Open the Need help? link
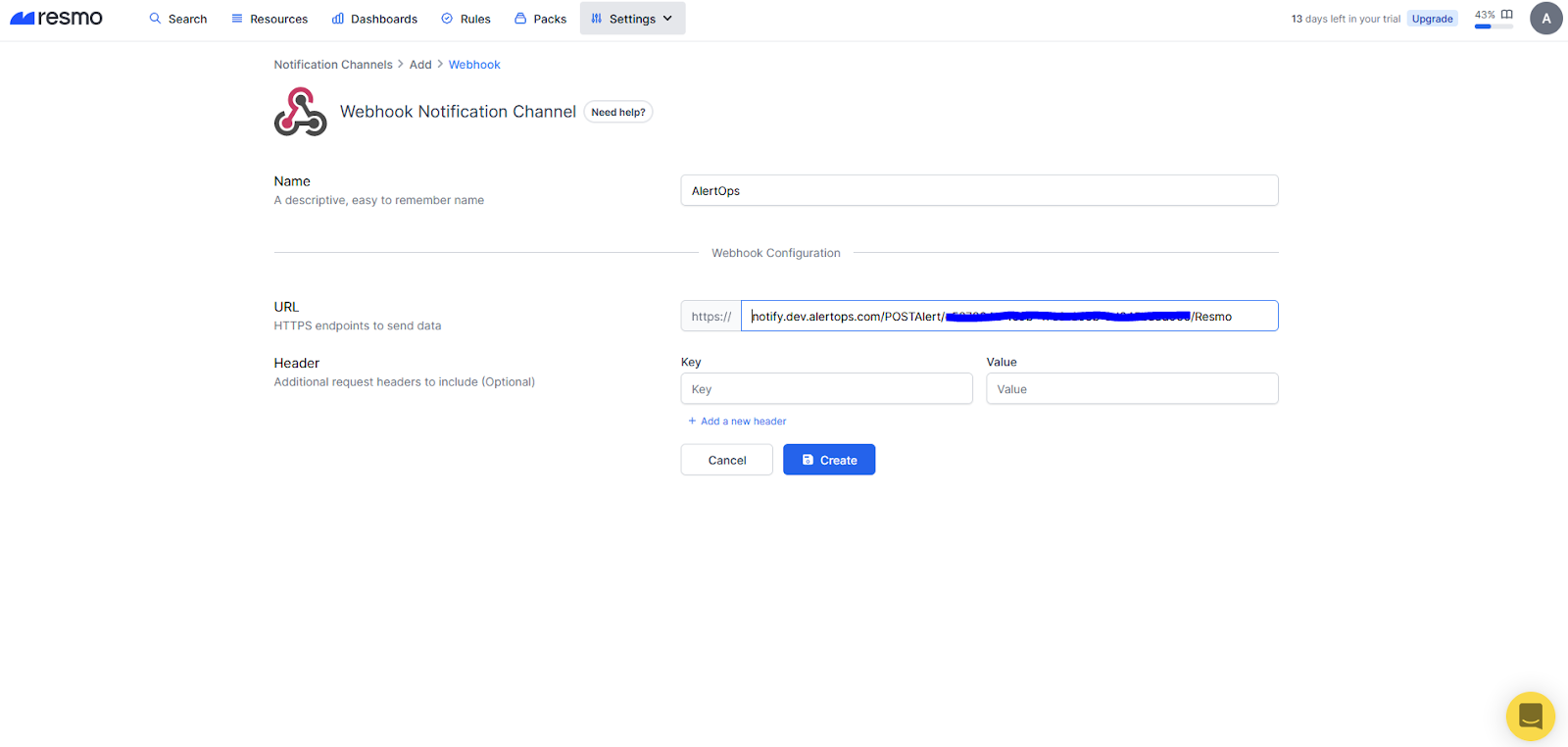 tap(617, 112)
